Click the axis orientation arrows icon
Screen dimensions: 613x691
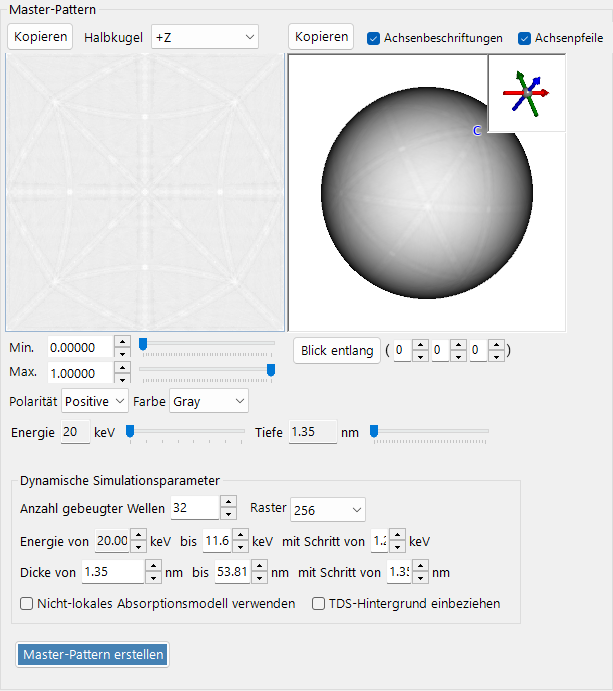tap(527, 93)
